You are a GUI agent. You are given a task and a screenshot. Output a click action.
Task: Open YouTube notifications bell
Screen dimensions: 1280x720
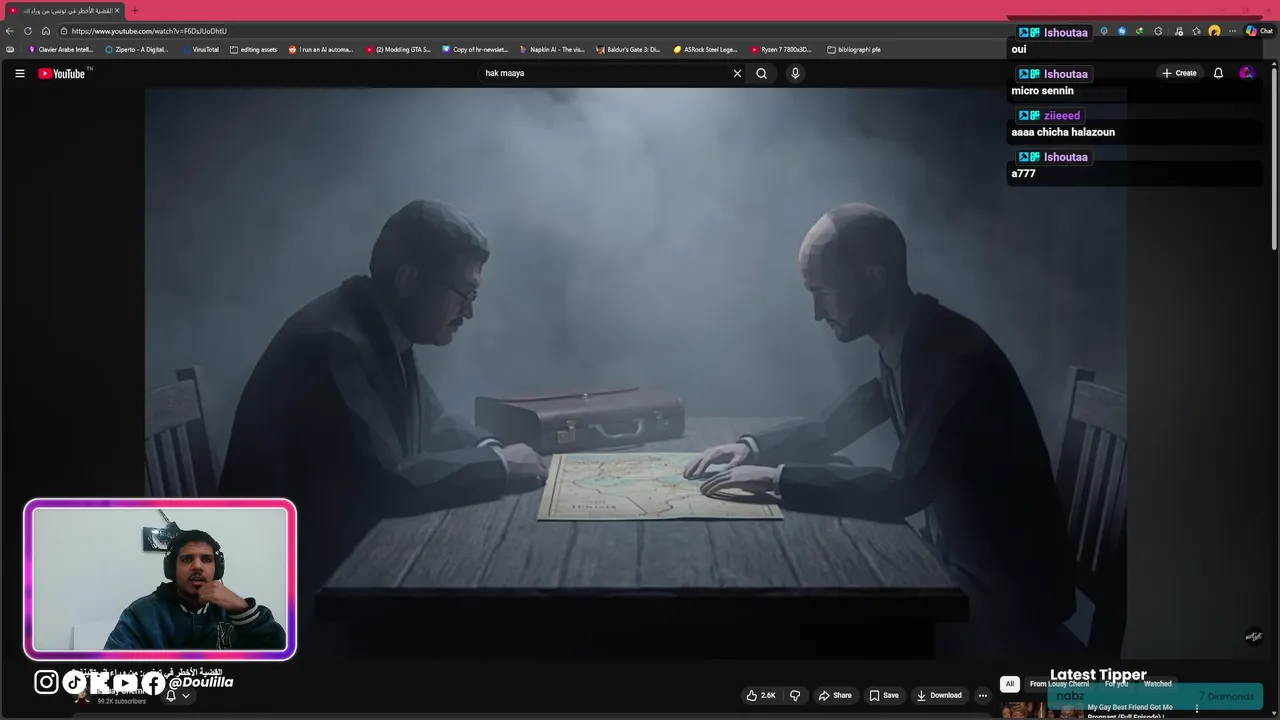pos(1218,73)
